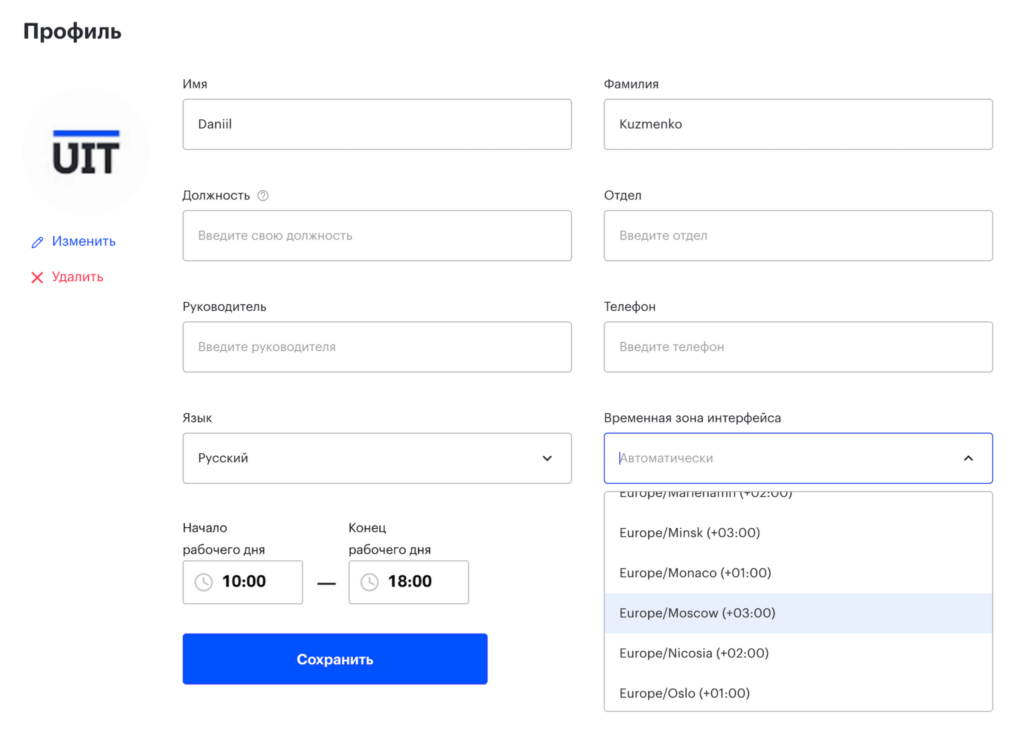
Task: Click the 18:00 end time value
Action: 409,581
